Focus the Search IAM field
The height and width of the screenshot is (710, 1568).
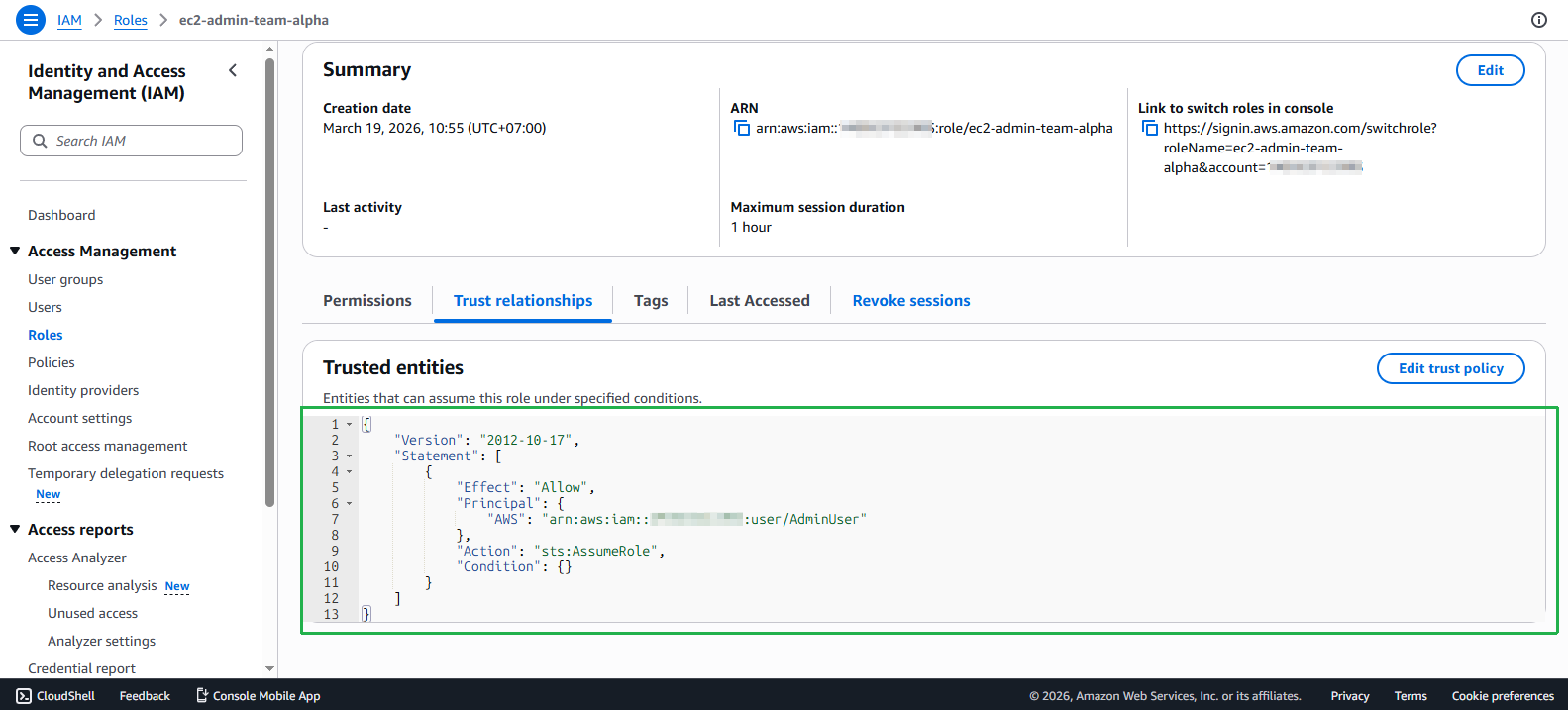click(x=131, y=141)
